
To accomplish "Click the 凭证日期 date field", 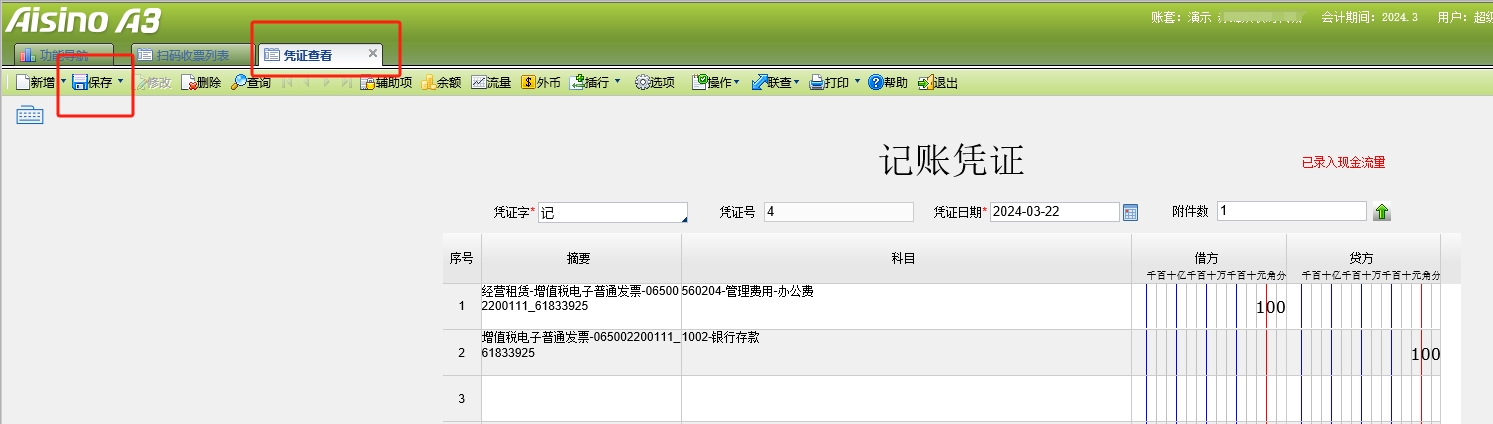I will pos(1054,212).
